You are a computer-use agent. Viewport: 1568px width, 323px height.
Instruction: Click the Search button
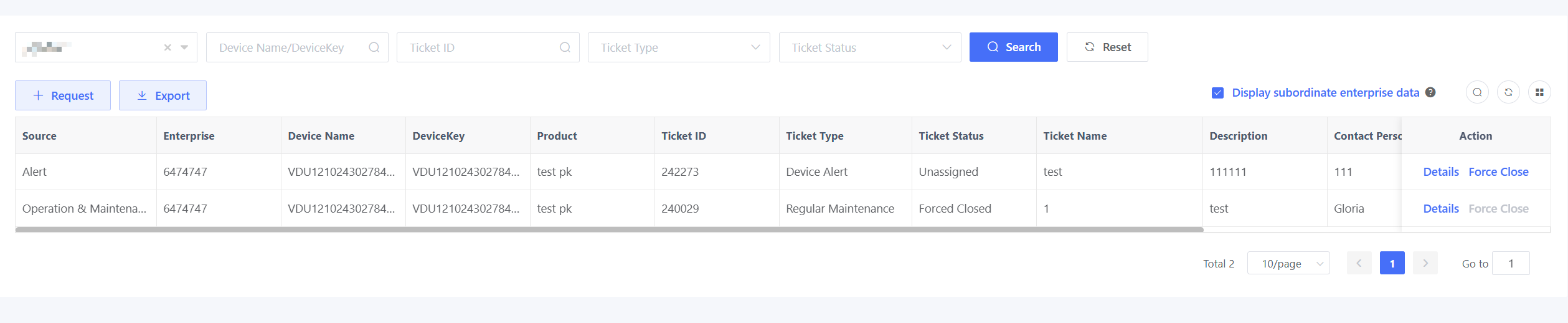click(x=1013, y=47)
